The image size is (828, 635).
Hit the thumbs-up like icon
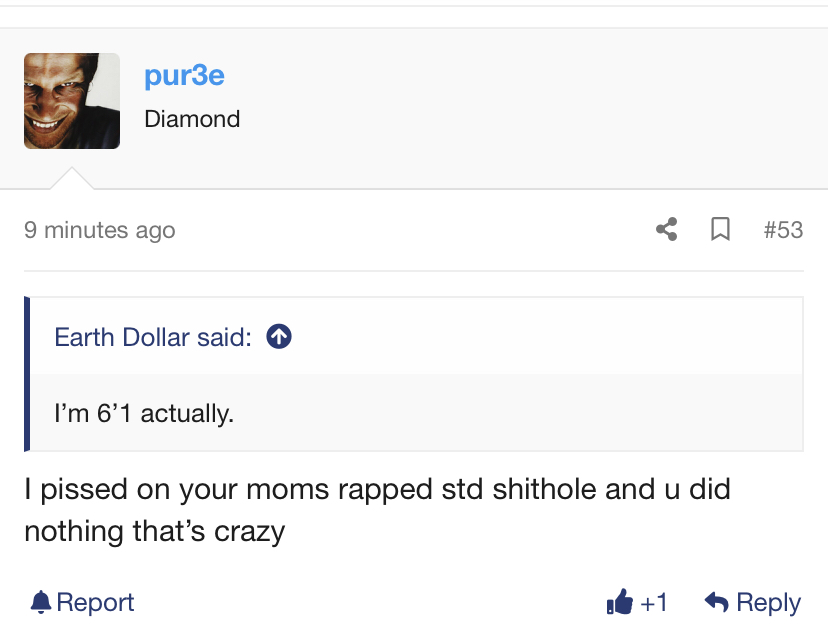pos(619,602)
